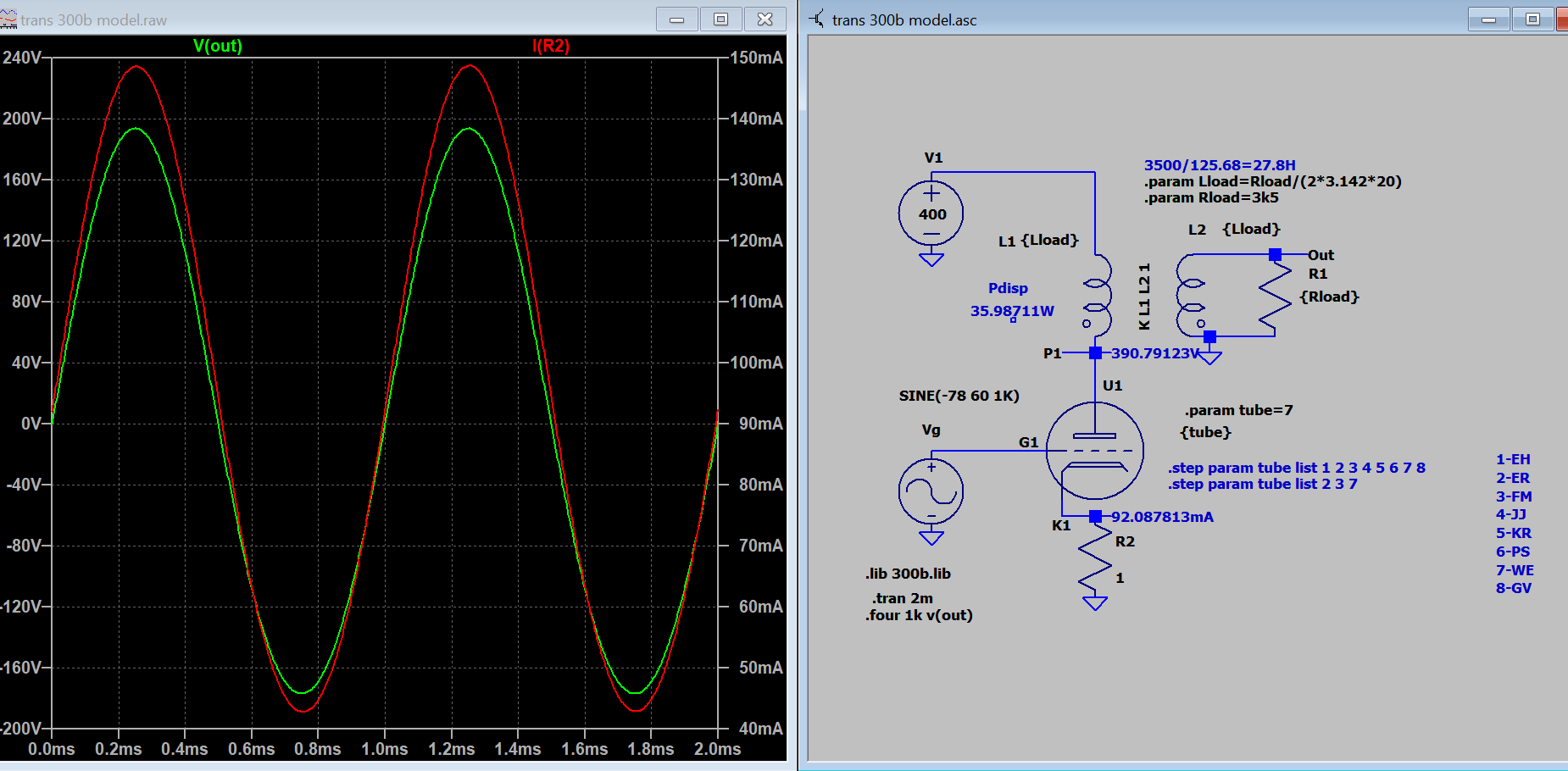1568x771 pixels.
Task: Maximize the trans 300b model.asc window
Action: (x=1533, y=19)
